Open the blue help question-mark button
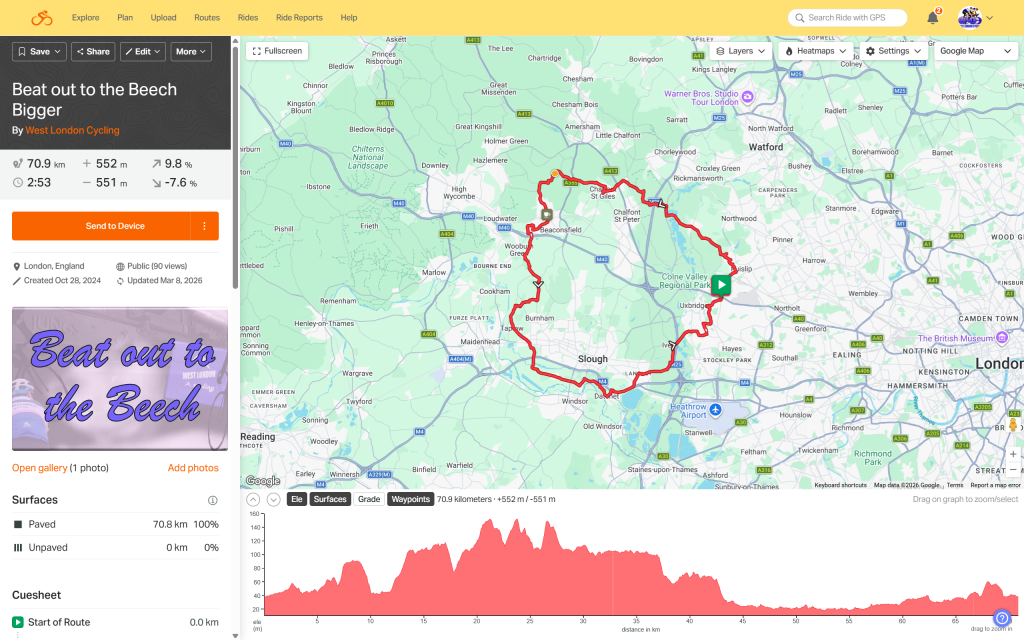The height and width of the screenshot is (640, 1024). click(1002, 619)
